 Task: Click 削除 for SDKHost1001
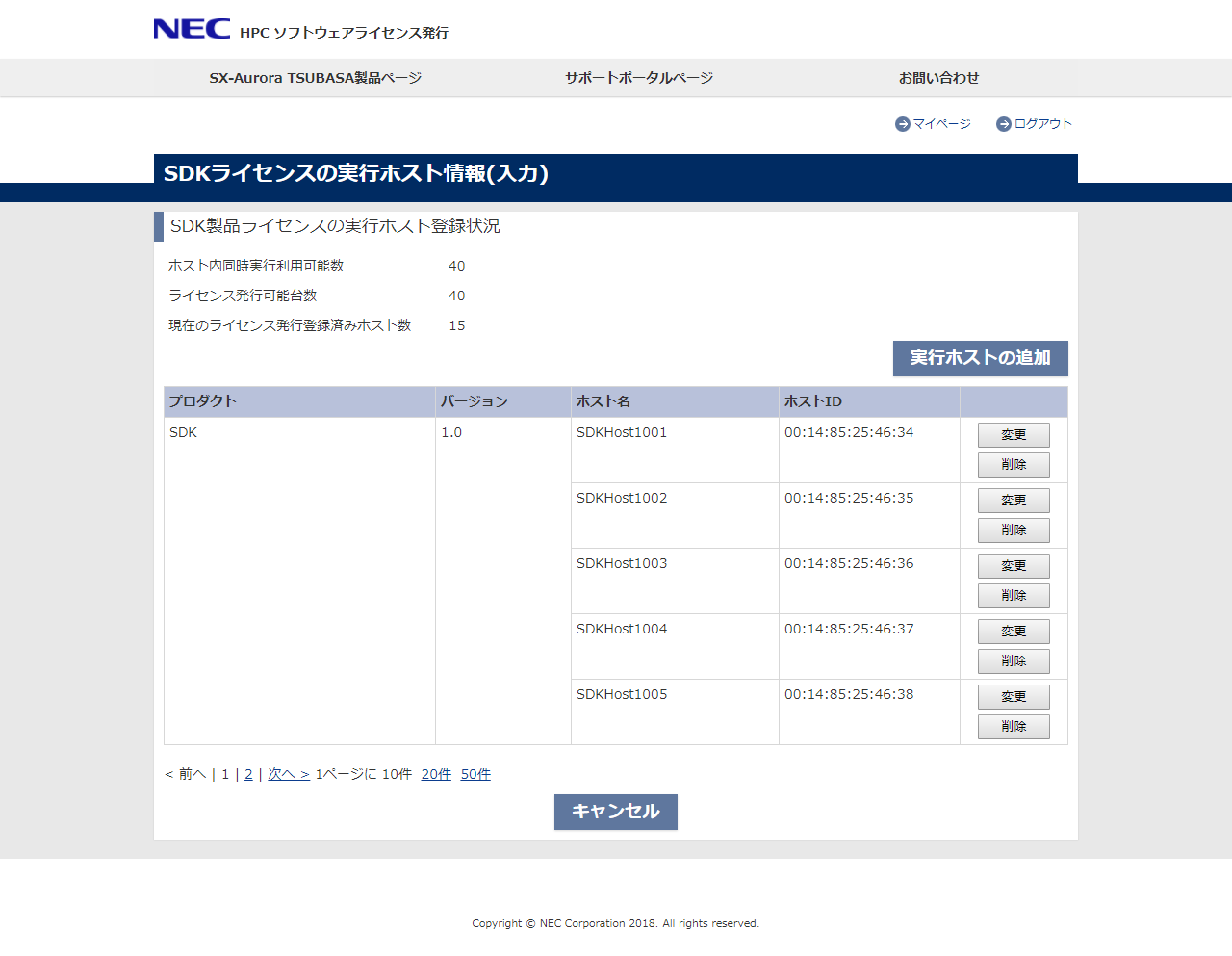click(1014, 465)
